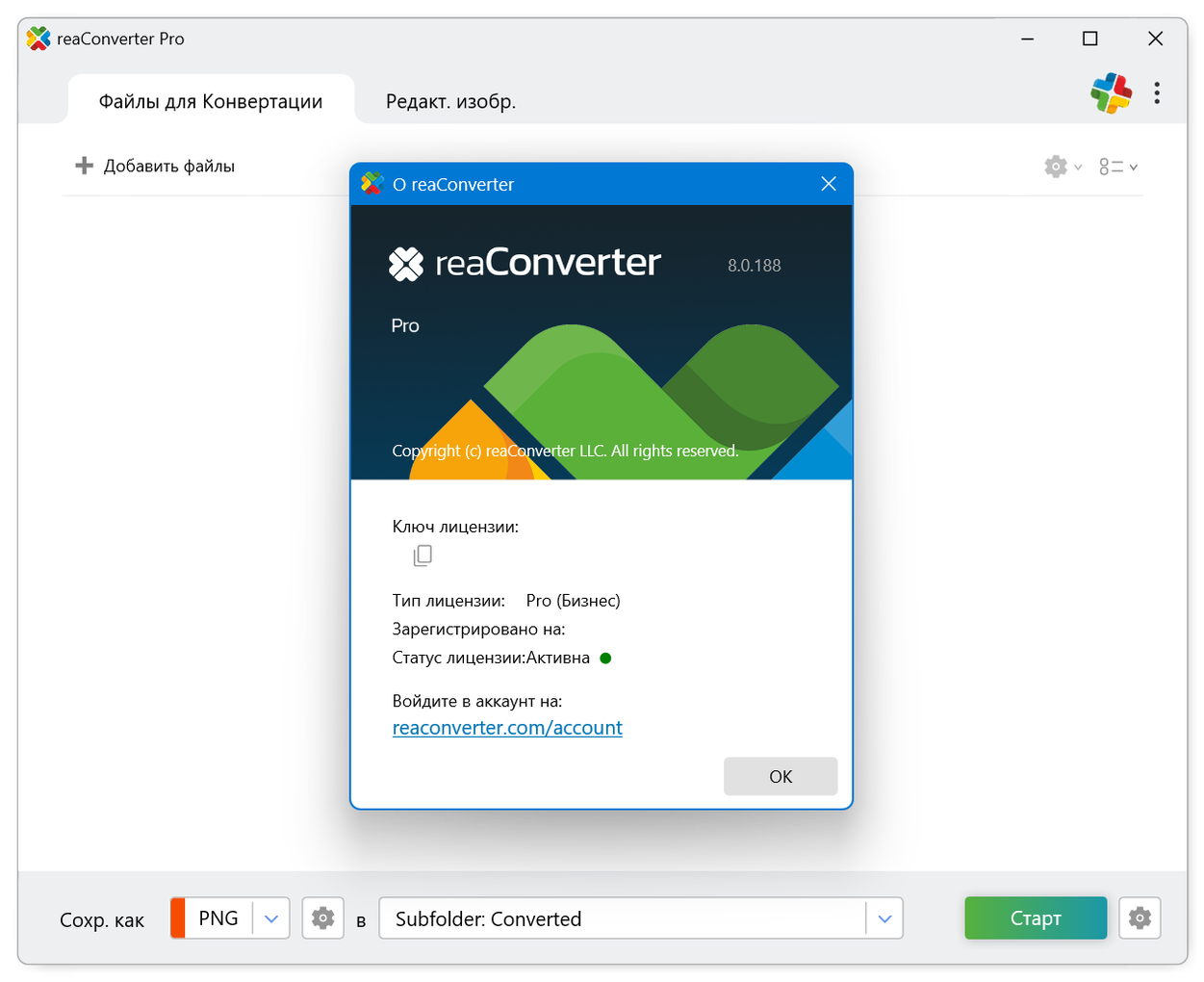Open the list view mode dropdown
Image resolution: width=1204 pixels, height=982 pixels.
(1118, 167)
